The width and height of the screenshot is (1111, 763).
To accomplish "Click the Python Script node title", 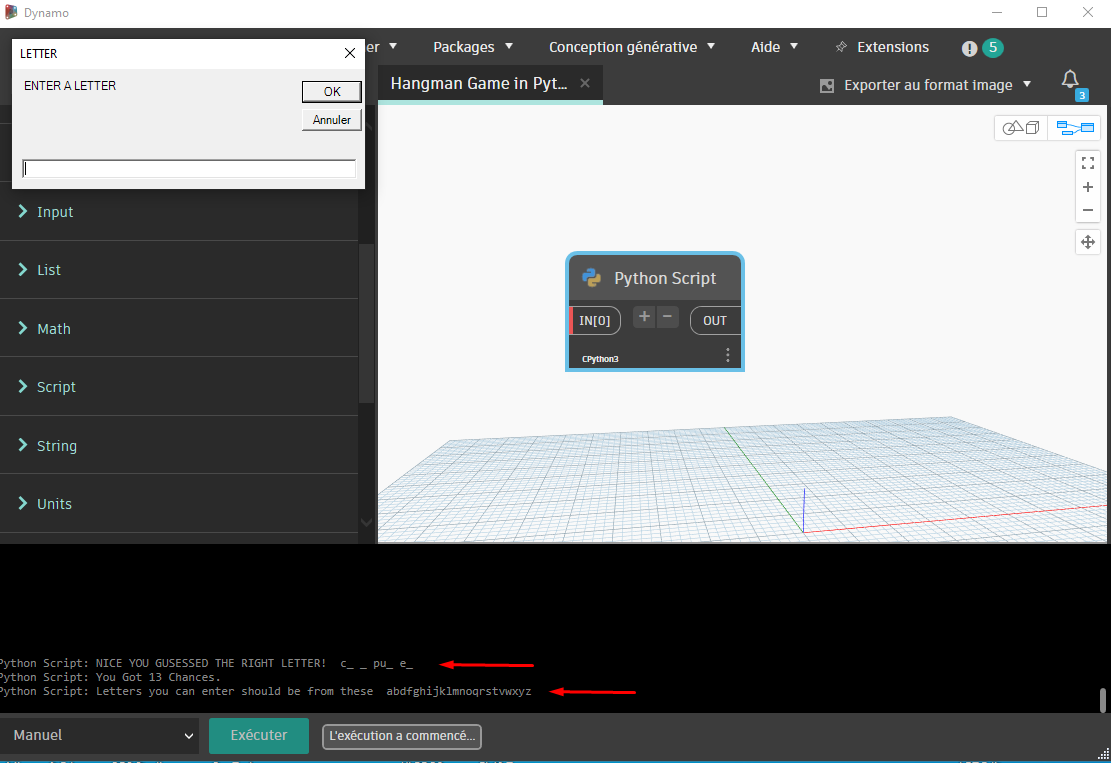I will pos(665,278).
